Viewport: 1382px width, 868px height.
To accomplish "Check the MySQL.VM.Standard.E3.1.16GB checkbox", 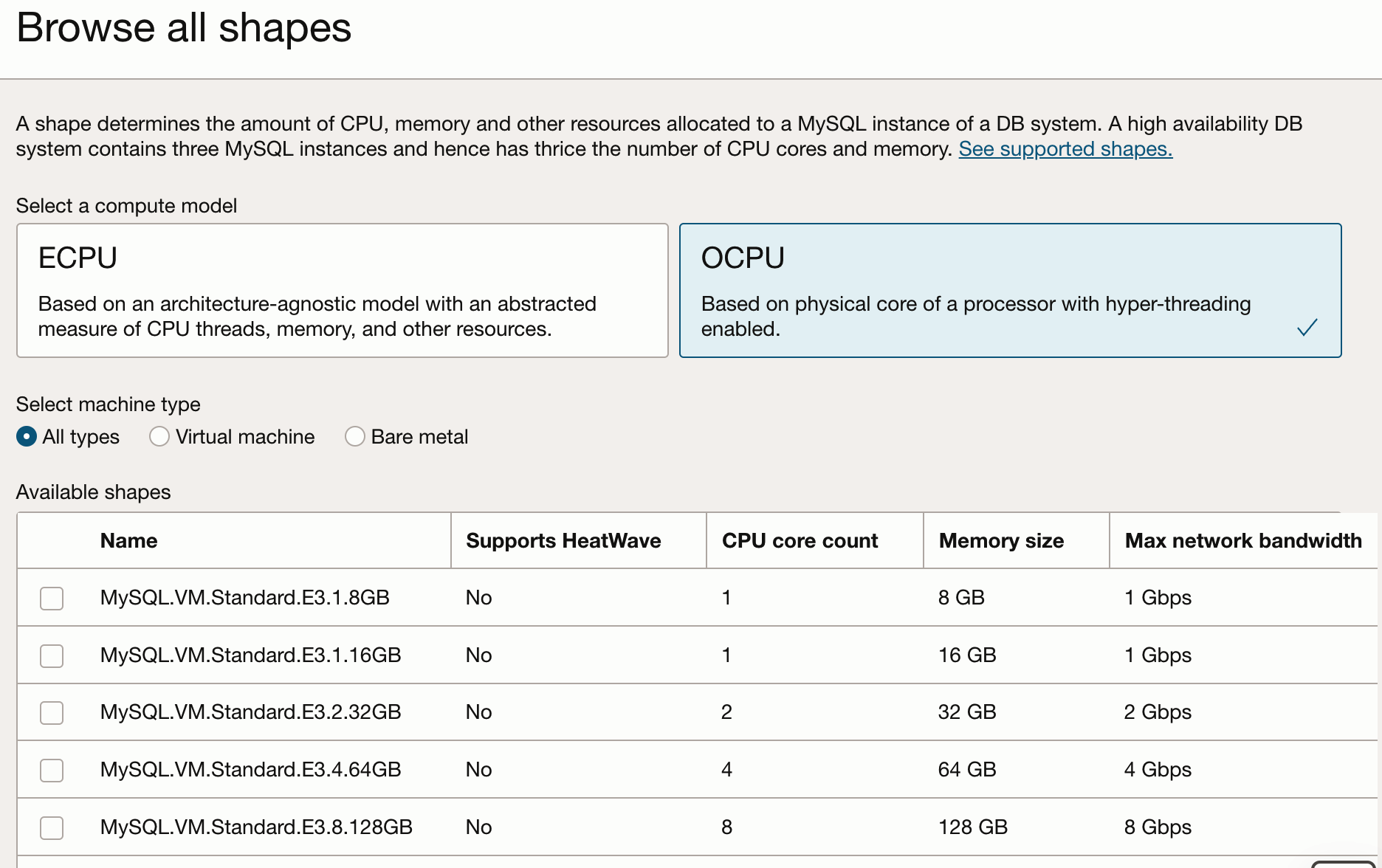I will pos(51,655).
